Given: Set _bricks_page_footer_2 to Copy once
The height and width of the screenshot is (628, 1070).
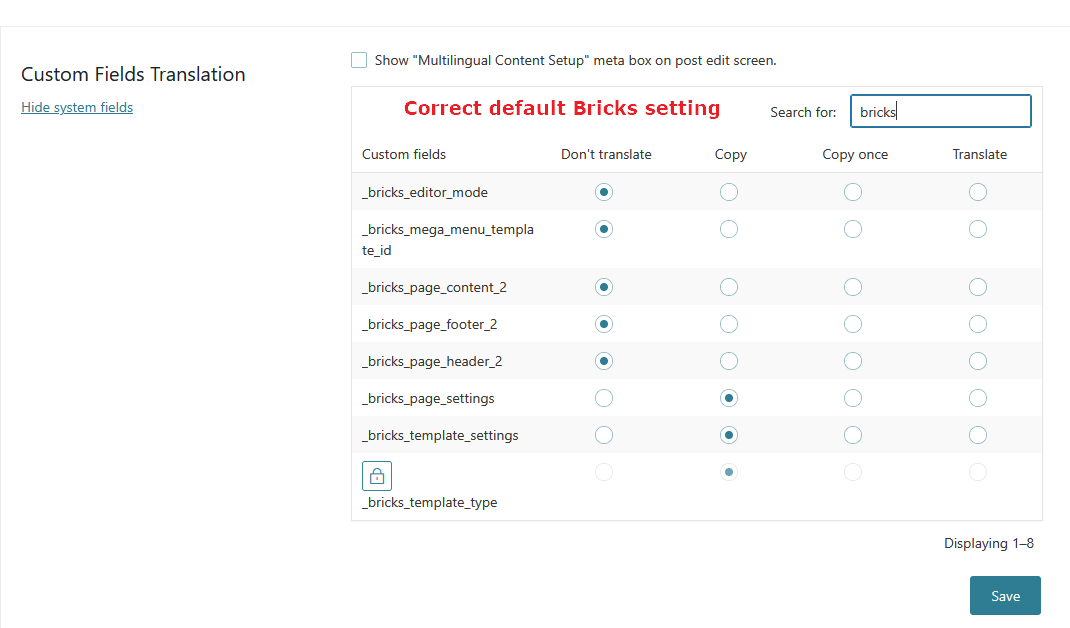Looking at the screenshot, I should (x=853, y=324).
